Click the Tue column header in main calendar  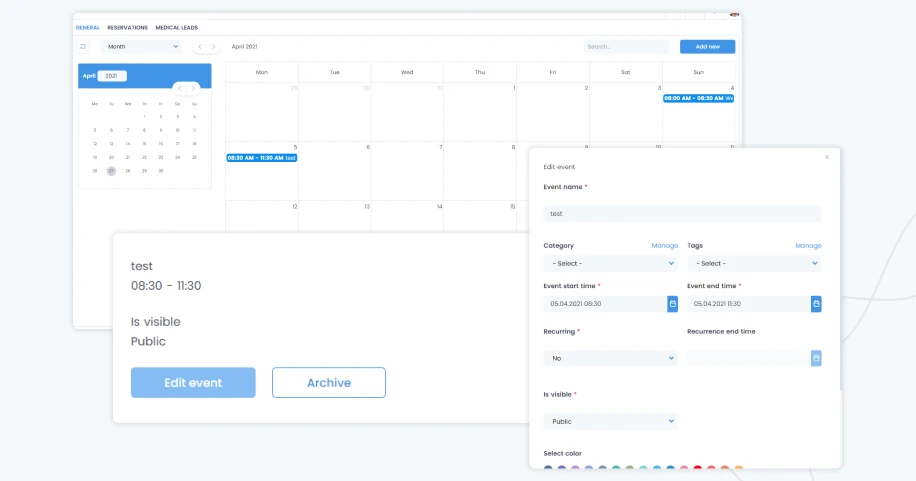tap(335, 72)
